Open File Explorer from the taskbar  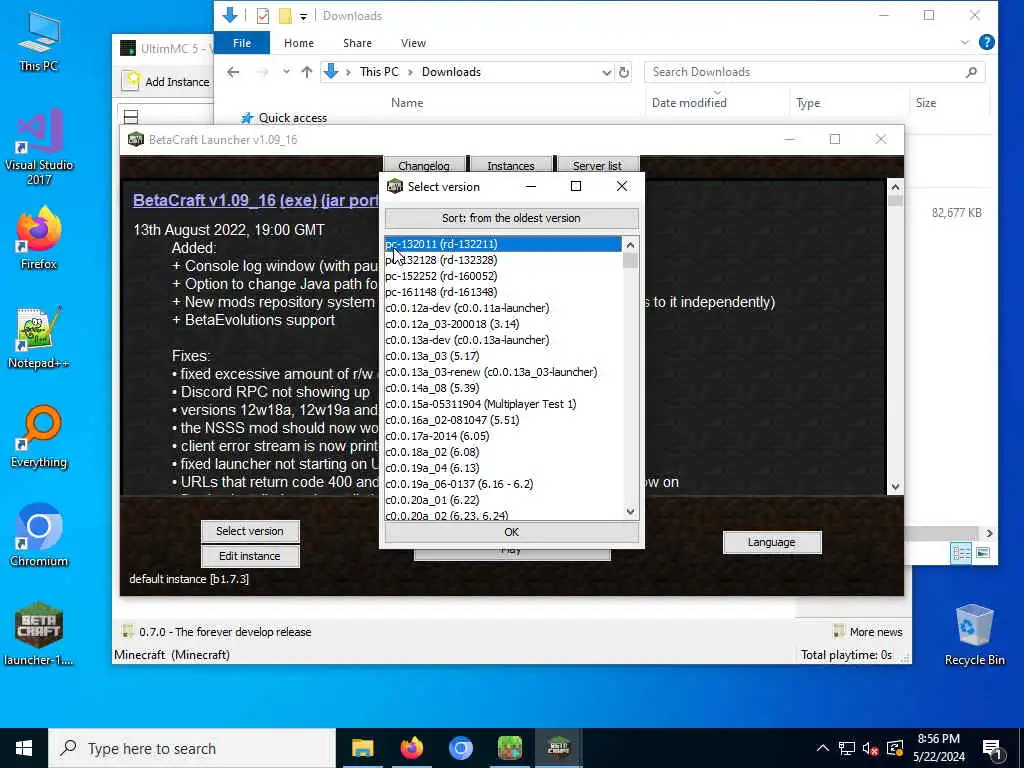click(362, 748)
